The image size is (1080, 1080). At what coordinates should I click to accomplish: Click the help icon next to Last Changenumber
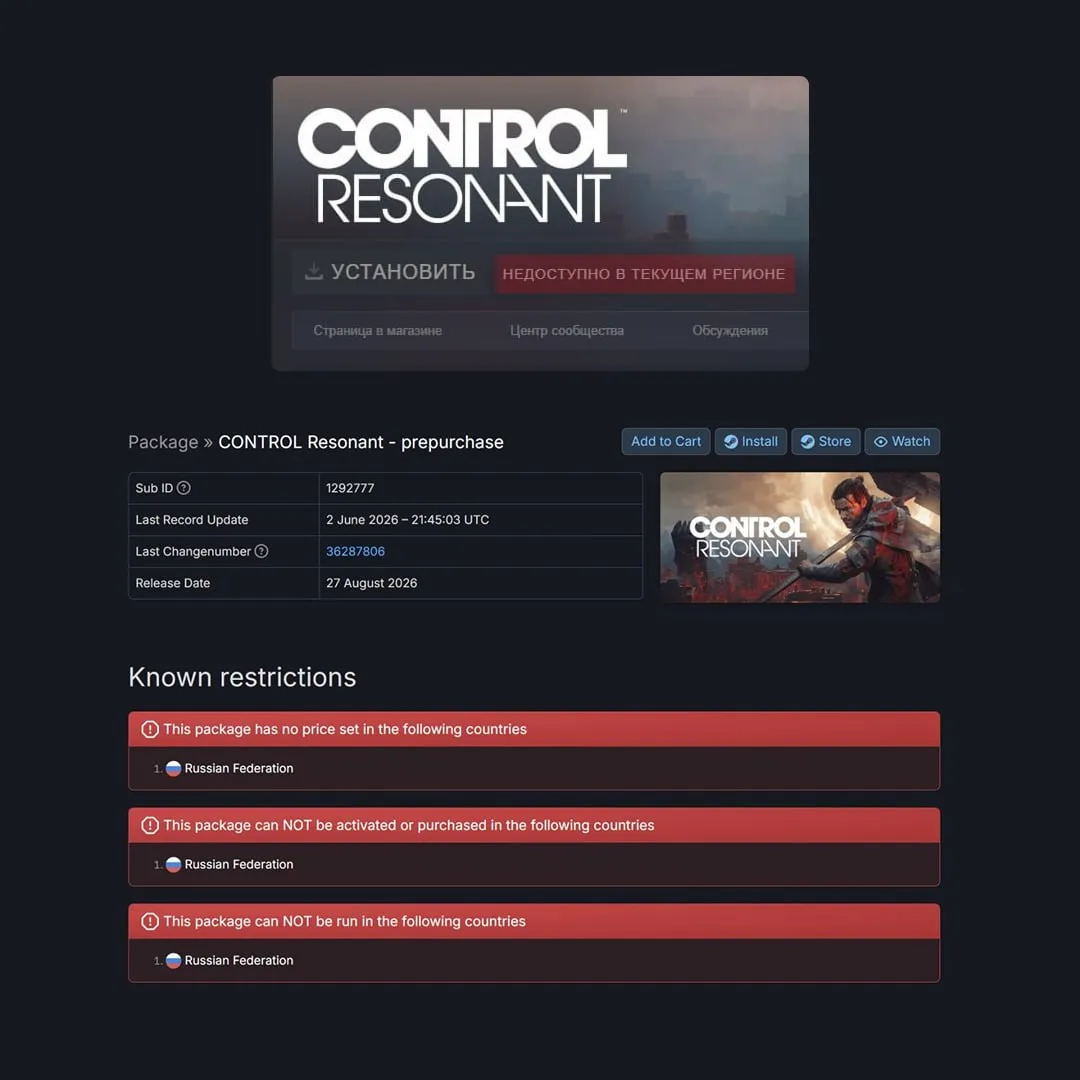(x=261, y=551)
